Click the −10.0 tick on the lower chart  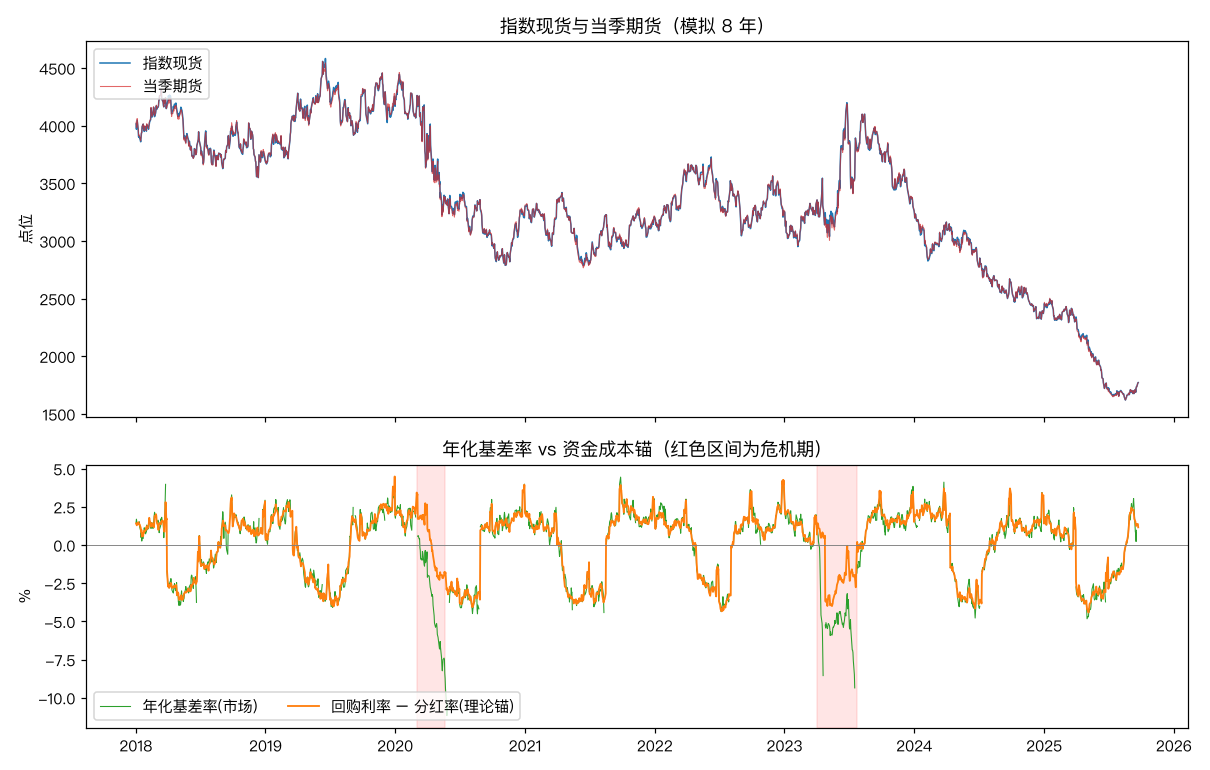(x=56, y=698)
